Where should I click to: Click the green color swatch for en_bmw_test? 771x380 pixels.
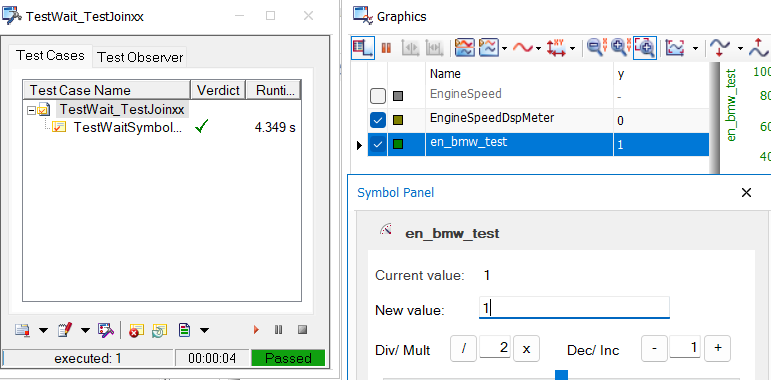pyautogui.click(x=398, y=145)
